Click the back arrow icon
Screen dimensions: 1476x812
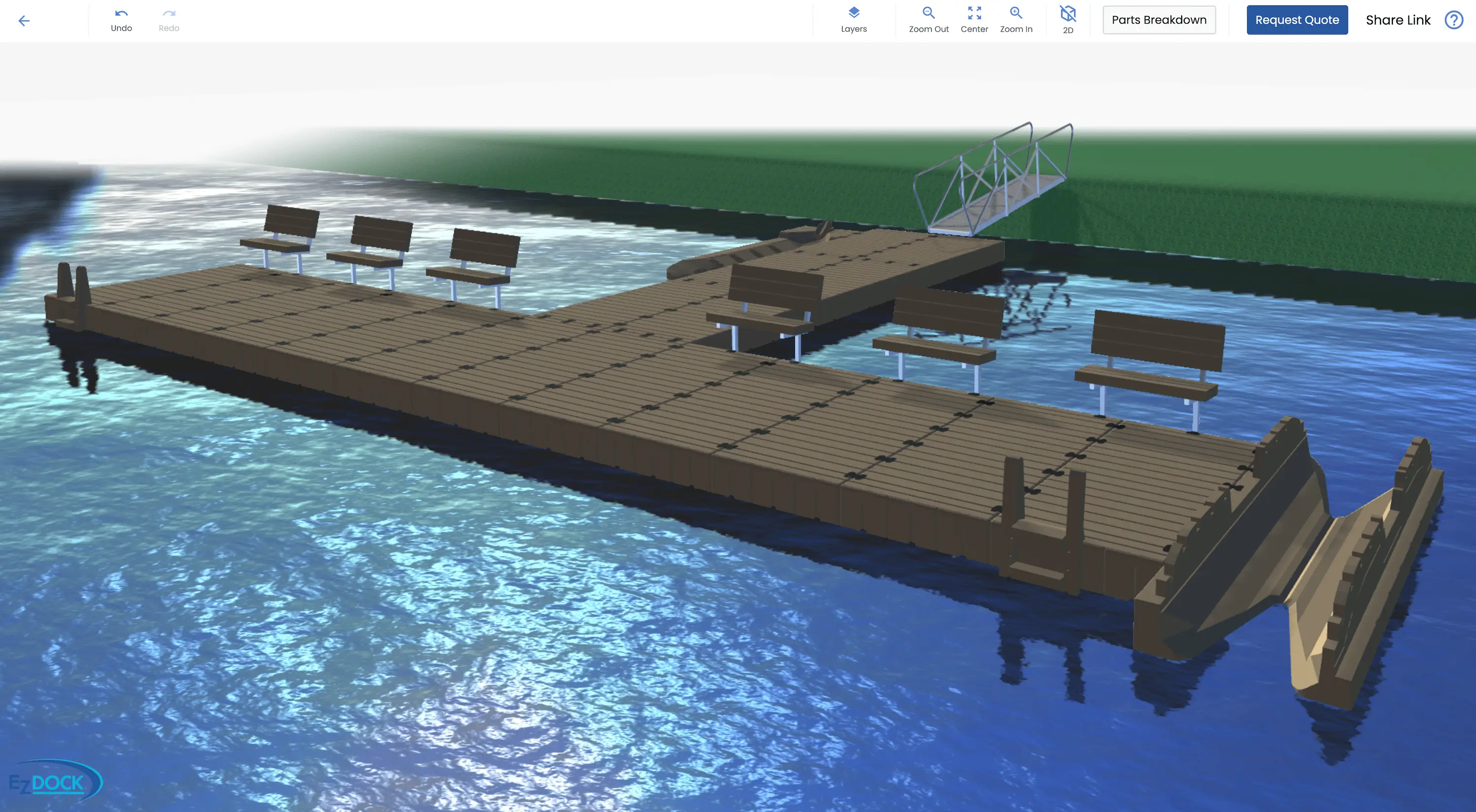click(x=24, y=21)
